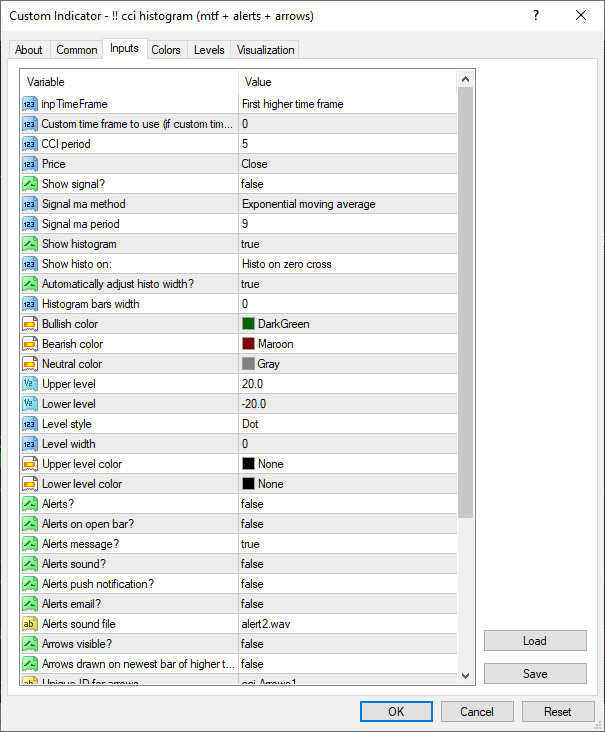
Task: Click the icon beside inpTimeFrame variable
Action: 29,104
